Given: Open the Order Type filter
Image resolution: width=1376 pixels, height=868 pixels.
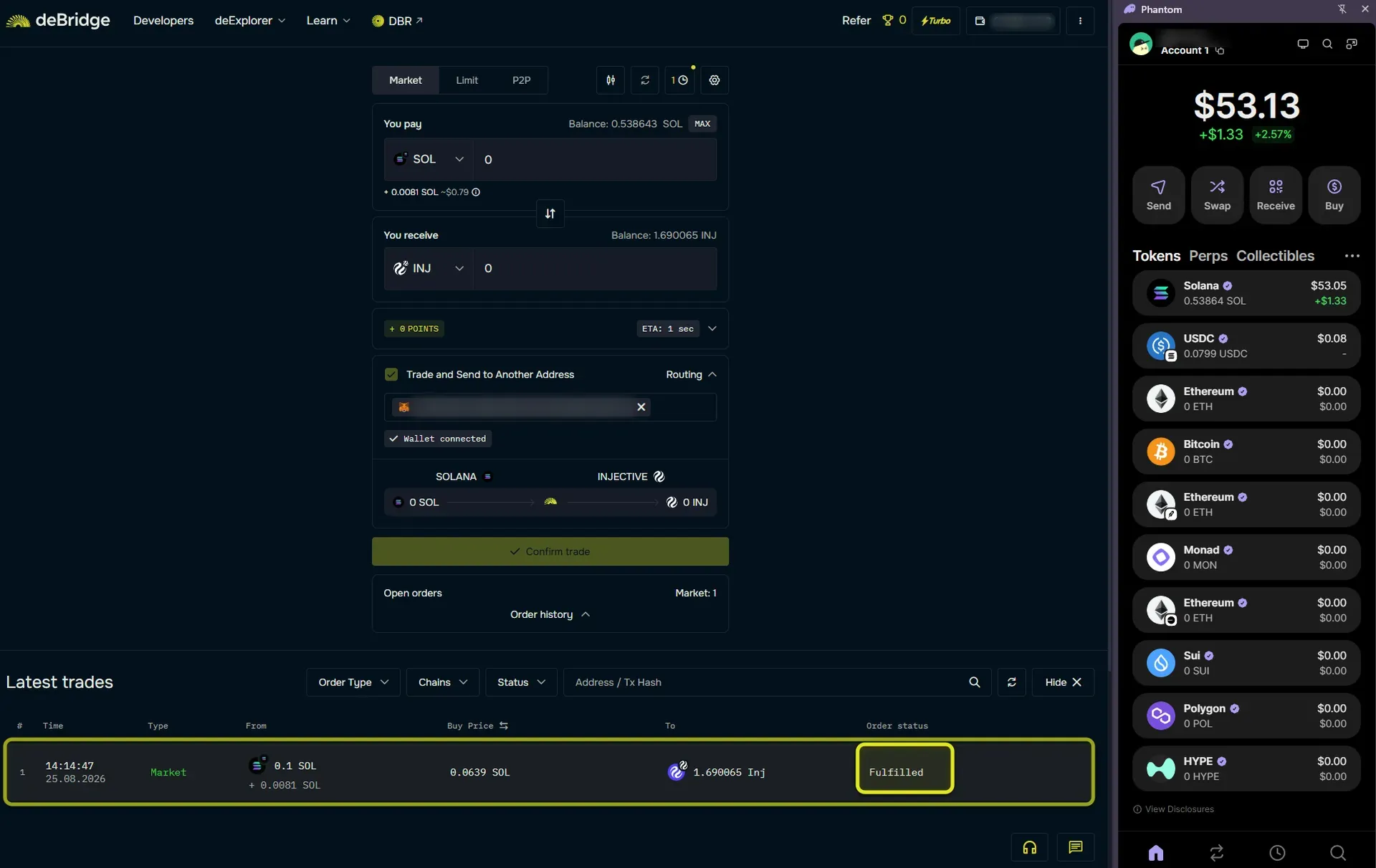Looking at the screenshot, I should tap(353, 682).
